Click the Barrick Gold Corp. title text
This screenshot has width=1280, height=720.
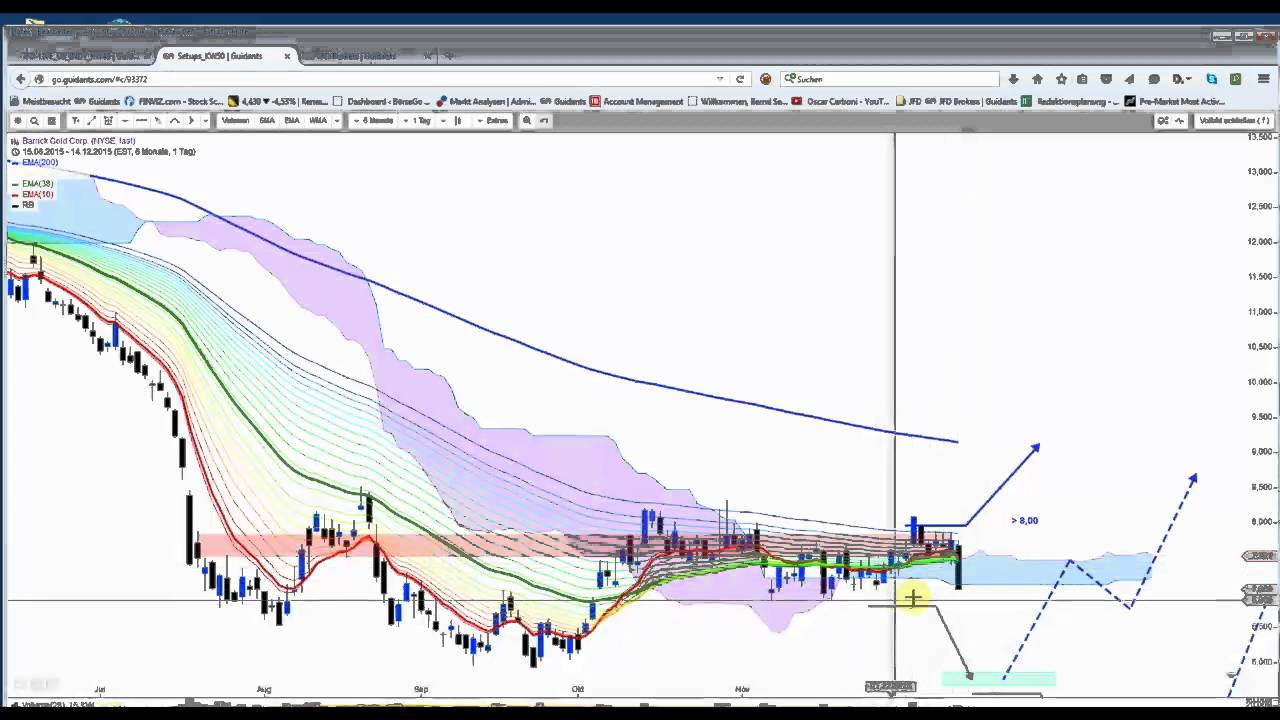click(x=78, y=141)
